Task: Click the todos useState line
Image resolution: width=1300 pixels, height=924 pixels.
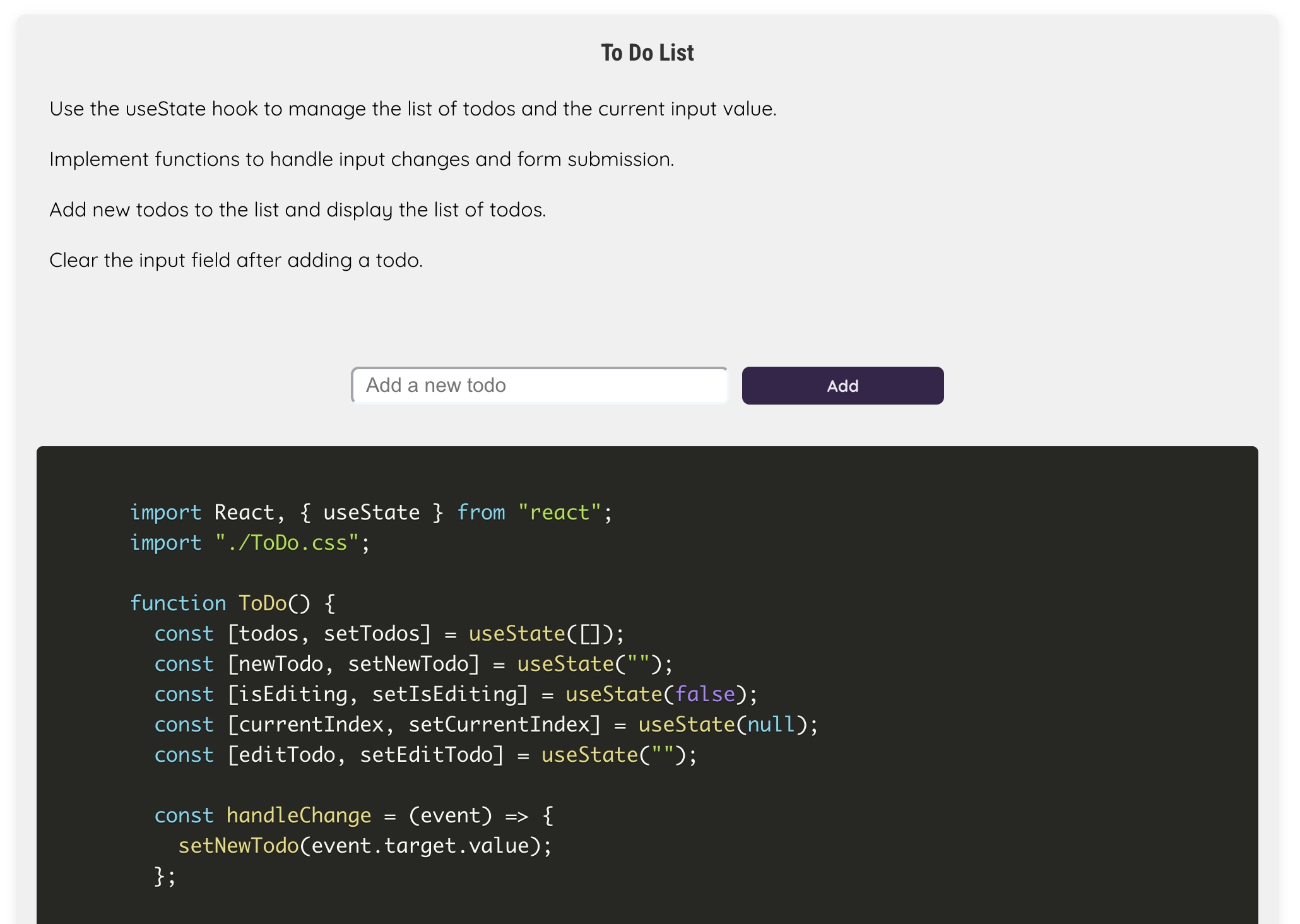Action: tap(388, 633)
